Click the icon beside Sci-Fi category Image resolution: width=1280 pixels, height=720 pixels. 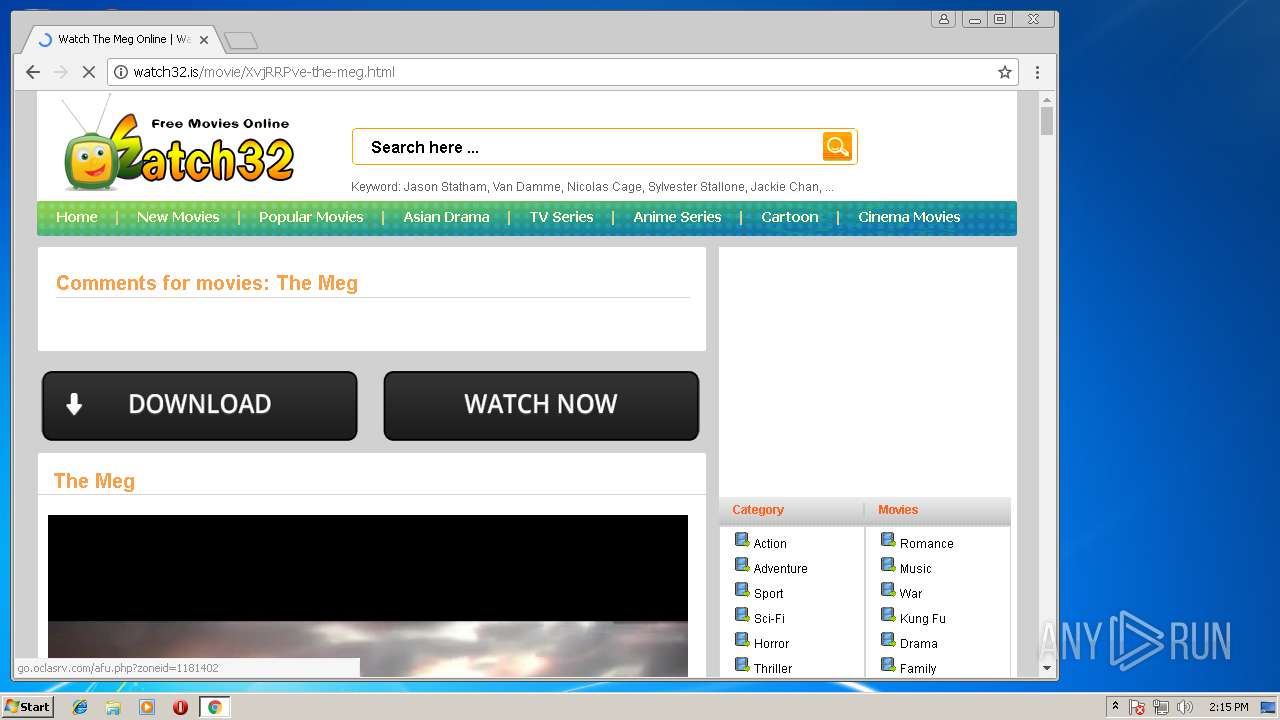point(742,615)
